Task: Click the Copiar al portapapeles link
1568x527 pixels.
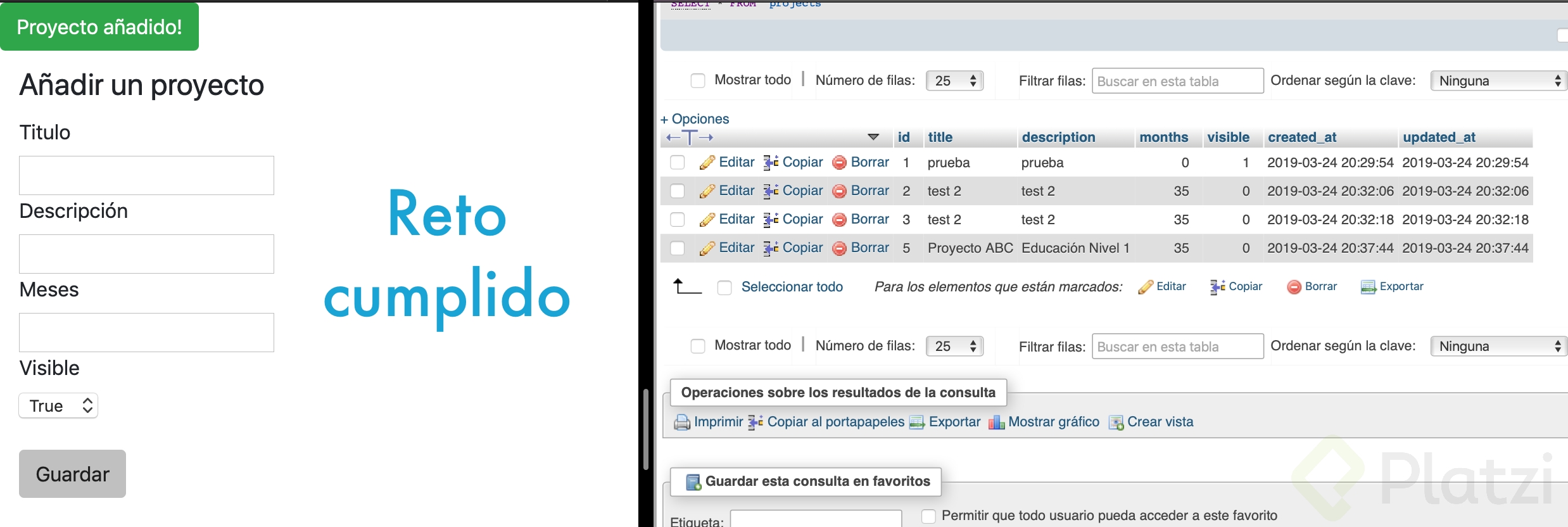Action: pos(836,422)
